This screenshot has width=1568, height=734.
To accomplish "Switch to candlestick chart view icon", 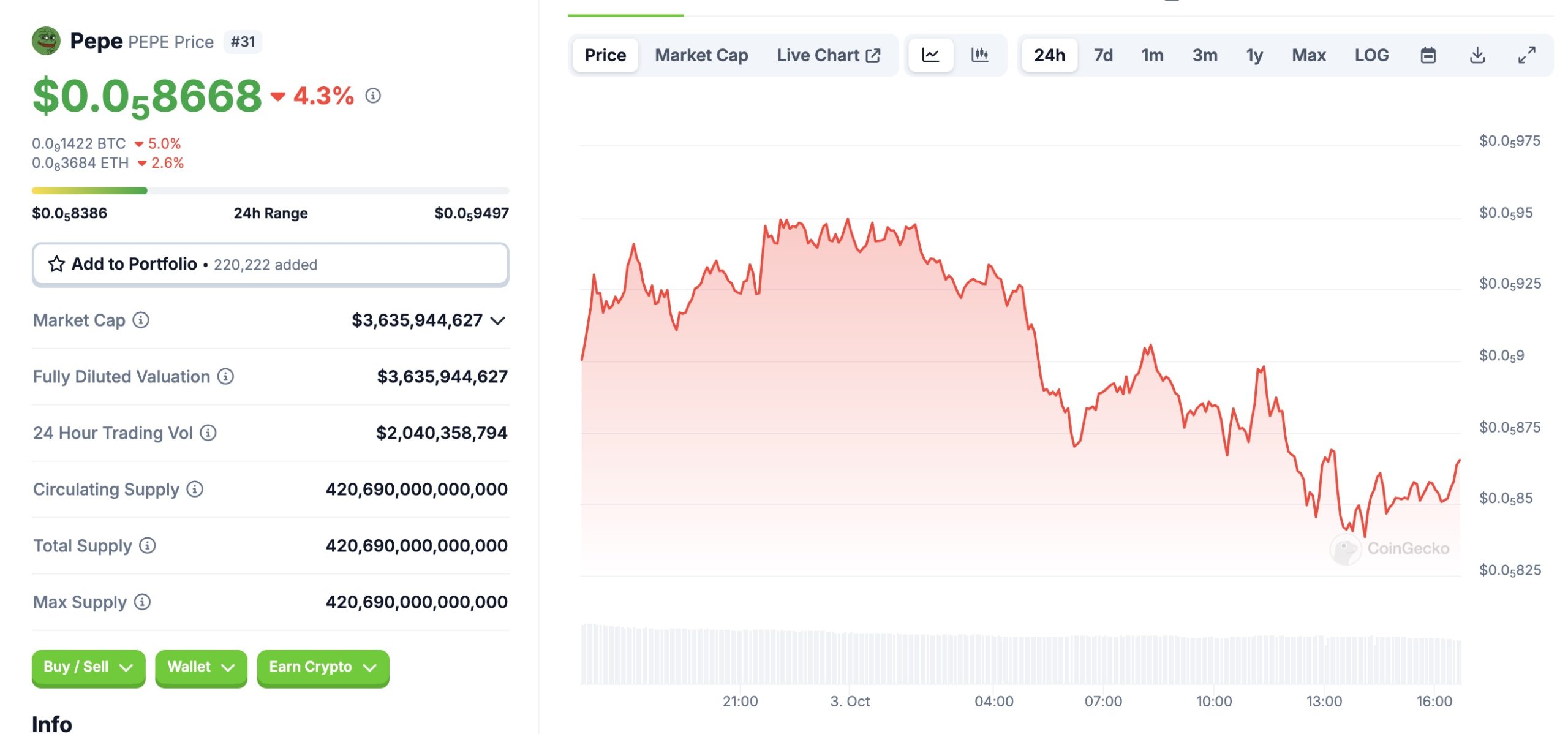I will [980, 55].
